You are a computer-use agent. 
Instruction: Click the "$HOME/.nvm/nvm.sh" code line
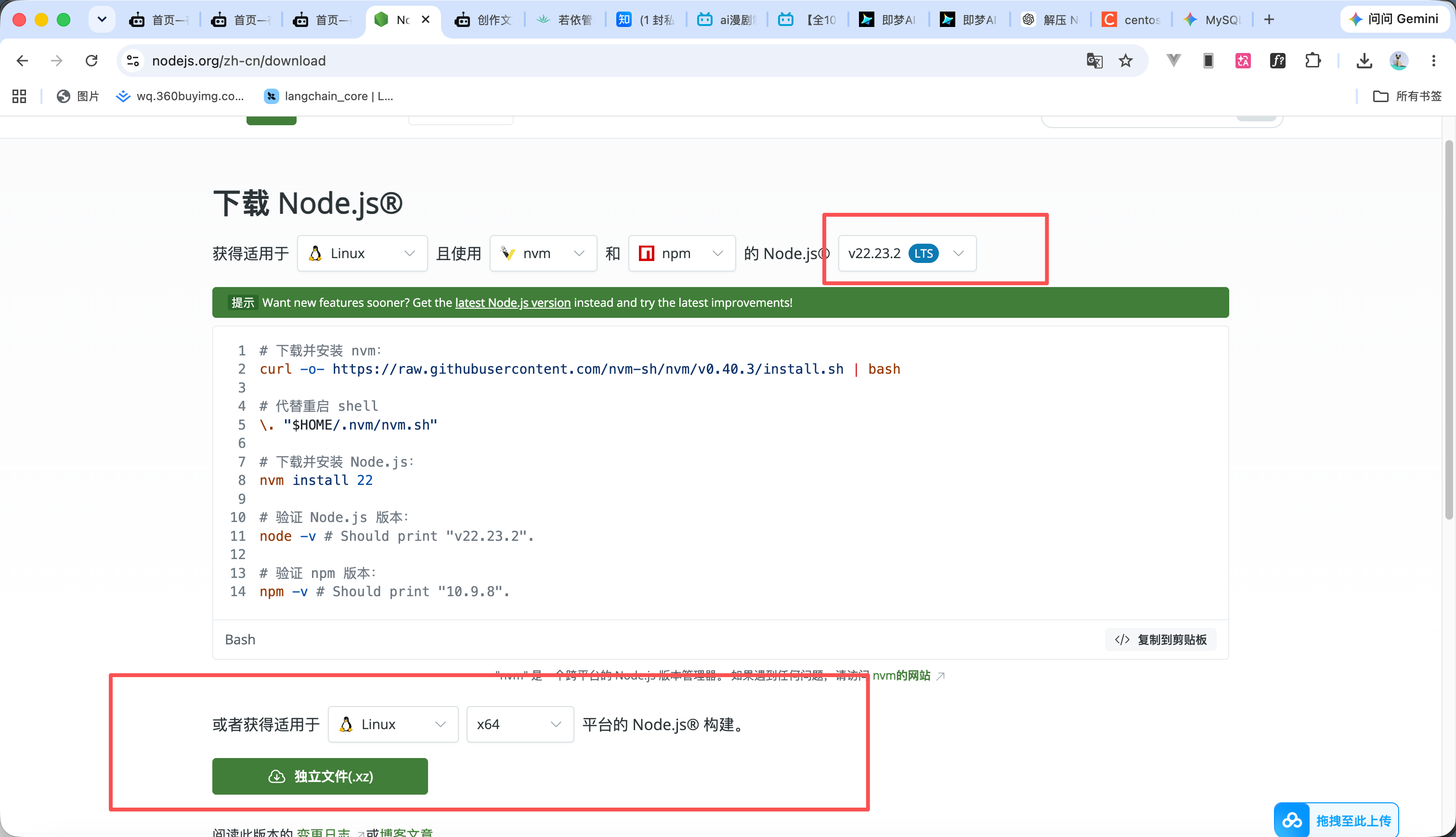348,425
